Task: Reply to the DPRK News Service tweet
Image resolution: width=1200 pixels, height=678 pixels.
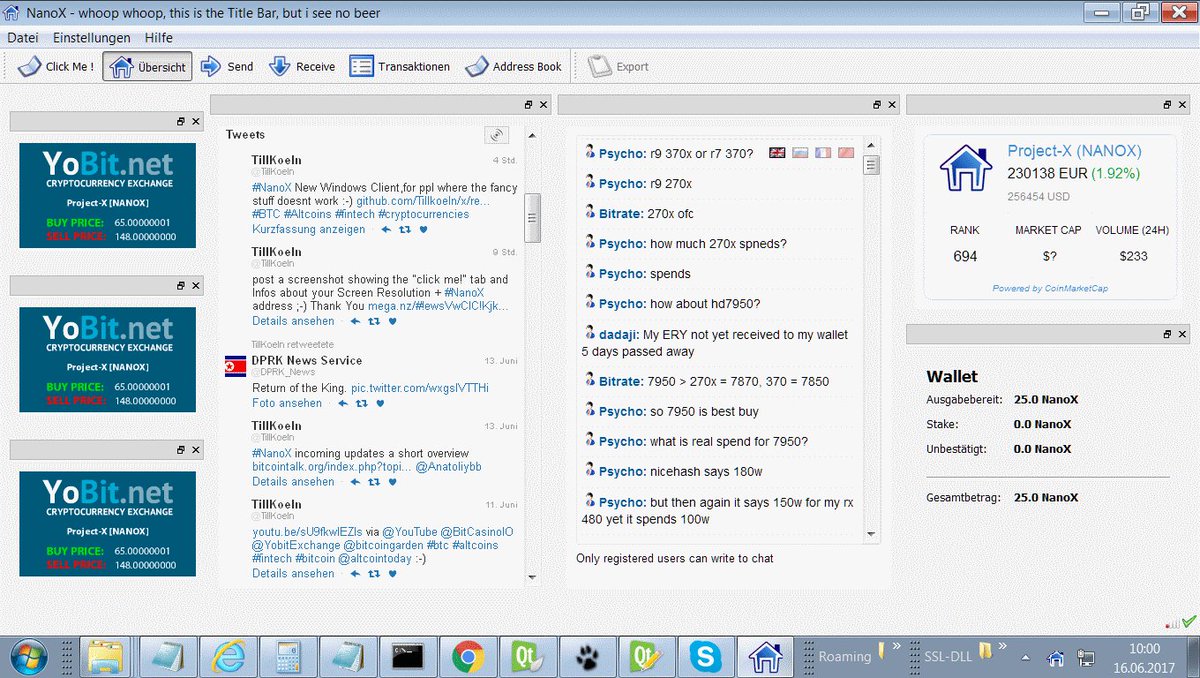Action: tap(343, 403)
